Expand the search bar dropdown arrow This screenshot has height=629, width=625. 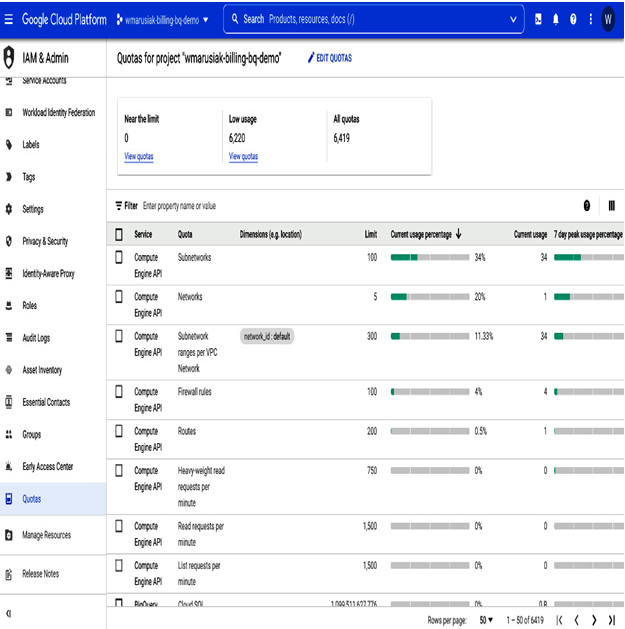click(513, 19)
